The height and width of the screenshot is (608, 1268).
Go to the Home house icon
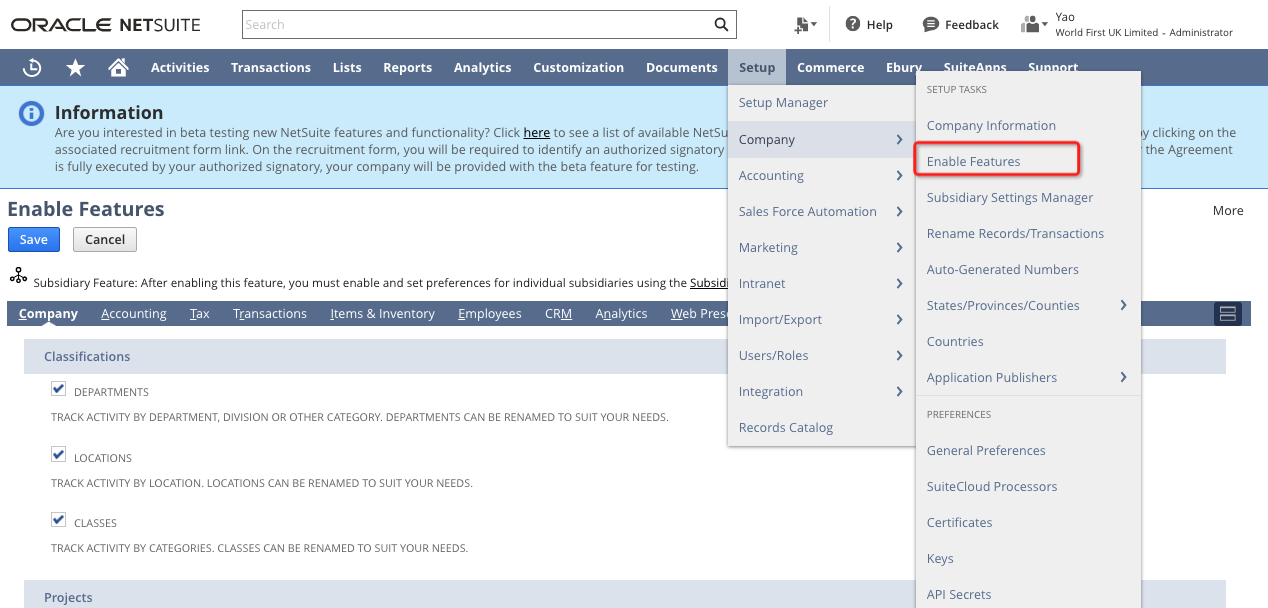pos(118,67)
